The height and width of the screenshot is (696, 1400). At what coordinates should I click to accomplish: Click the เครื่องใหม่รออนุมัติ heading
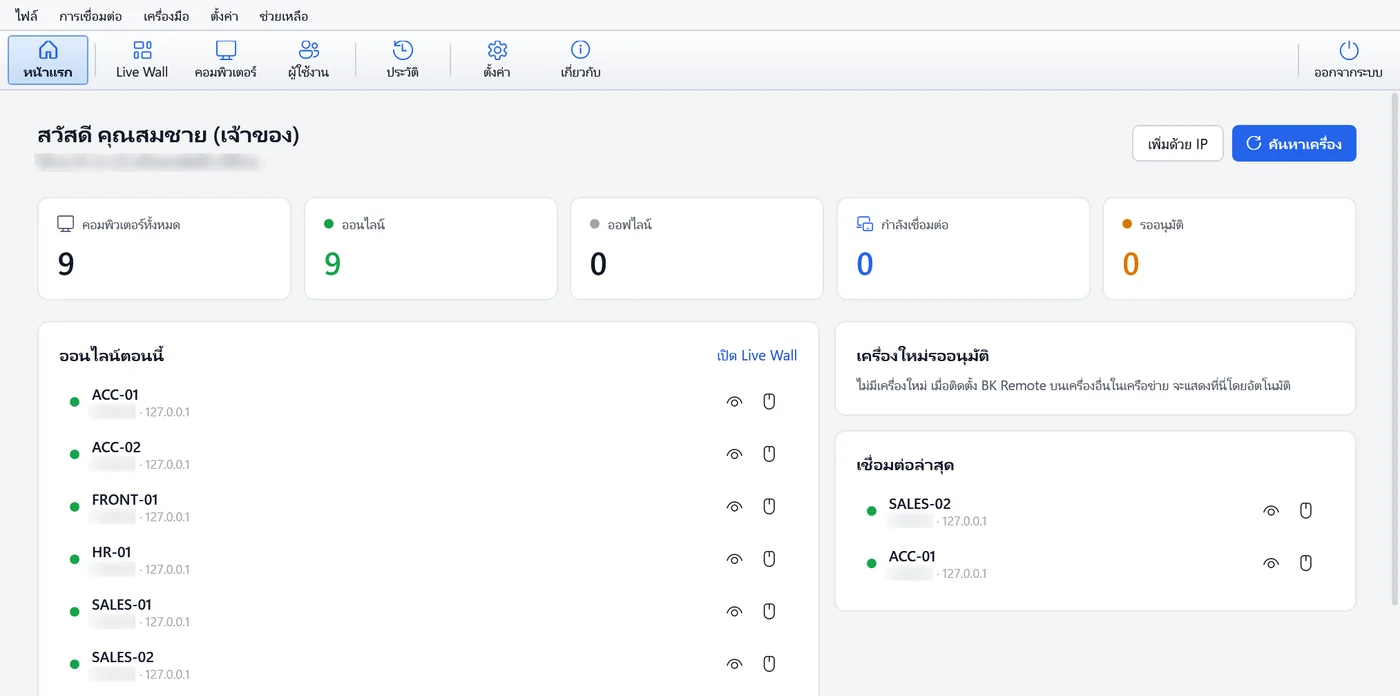point(923,356)
